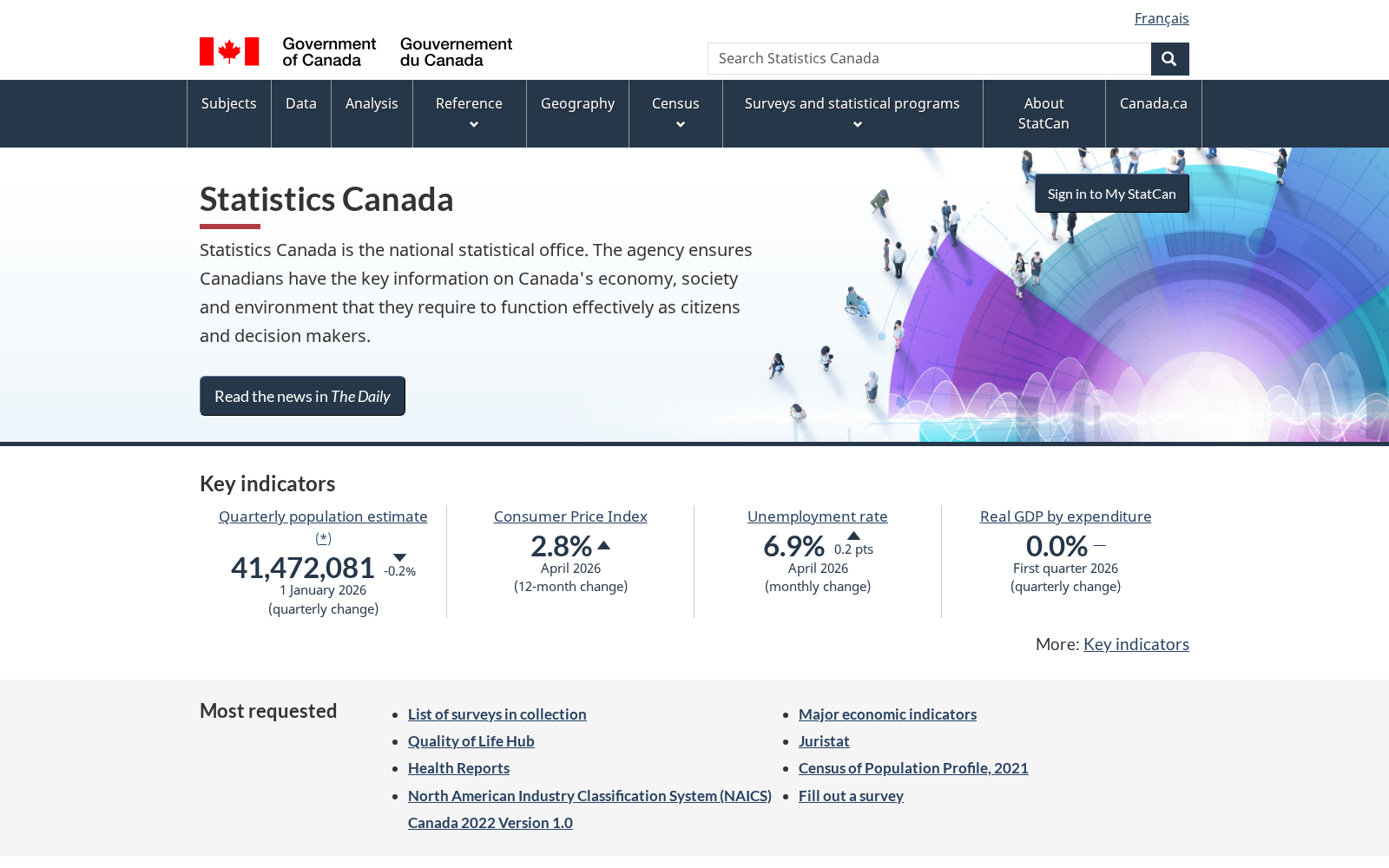Open the Subjects menu item
This screenshot has width=1389, height=868.
tap(229, 114)
